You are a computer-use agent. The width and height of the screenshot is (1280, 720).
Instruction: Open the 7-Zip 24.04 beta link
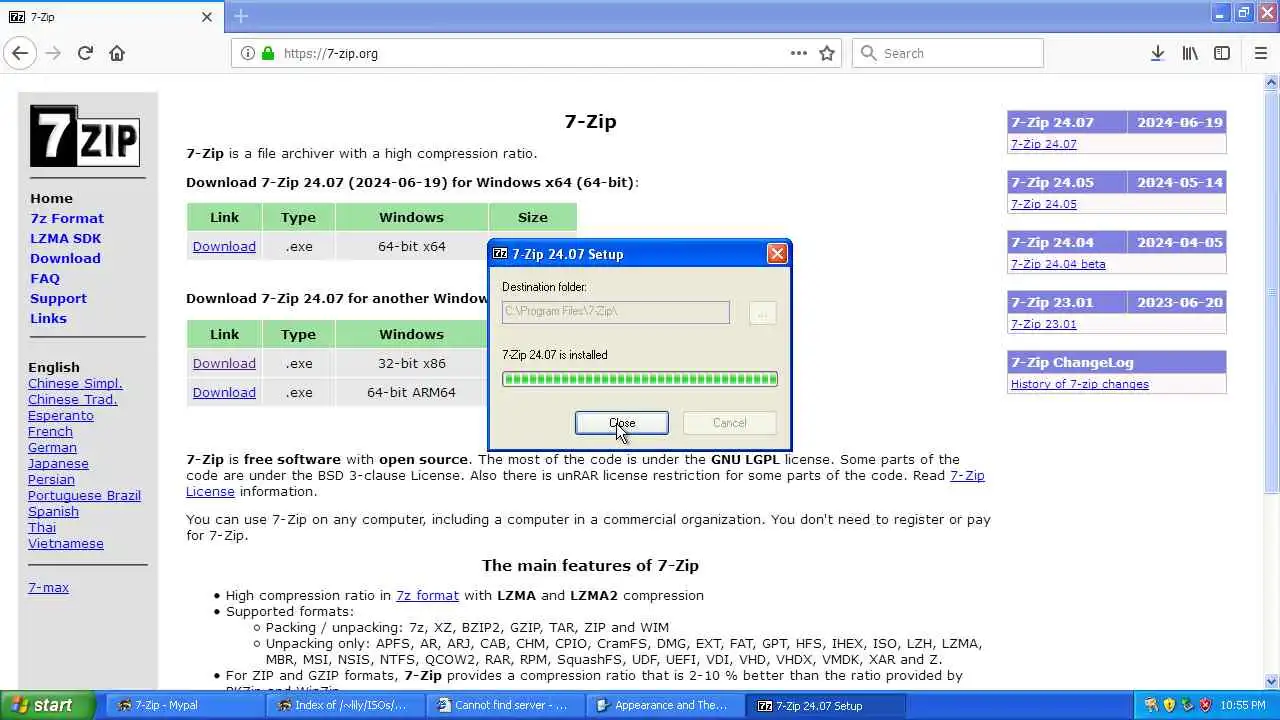point(1058,264)
